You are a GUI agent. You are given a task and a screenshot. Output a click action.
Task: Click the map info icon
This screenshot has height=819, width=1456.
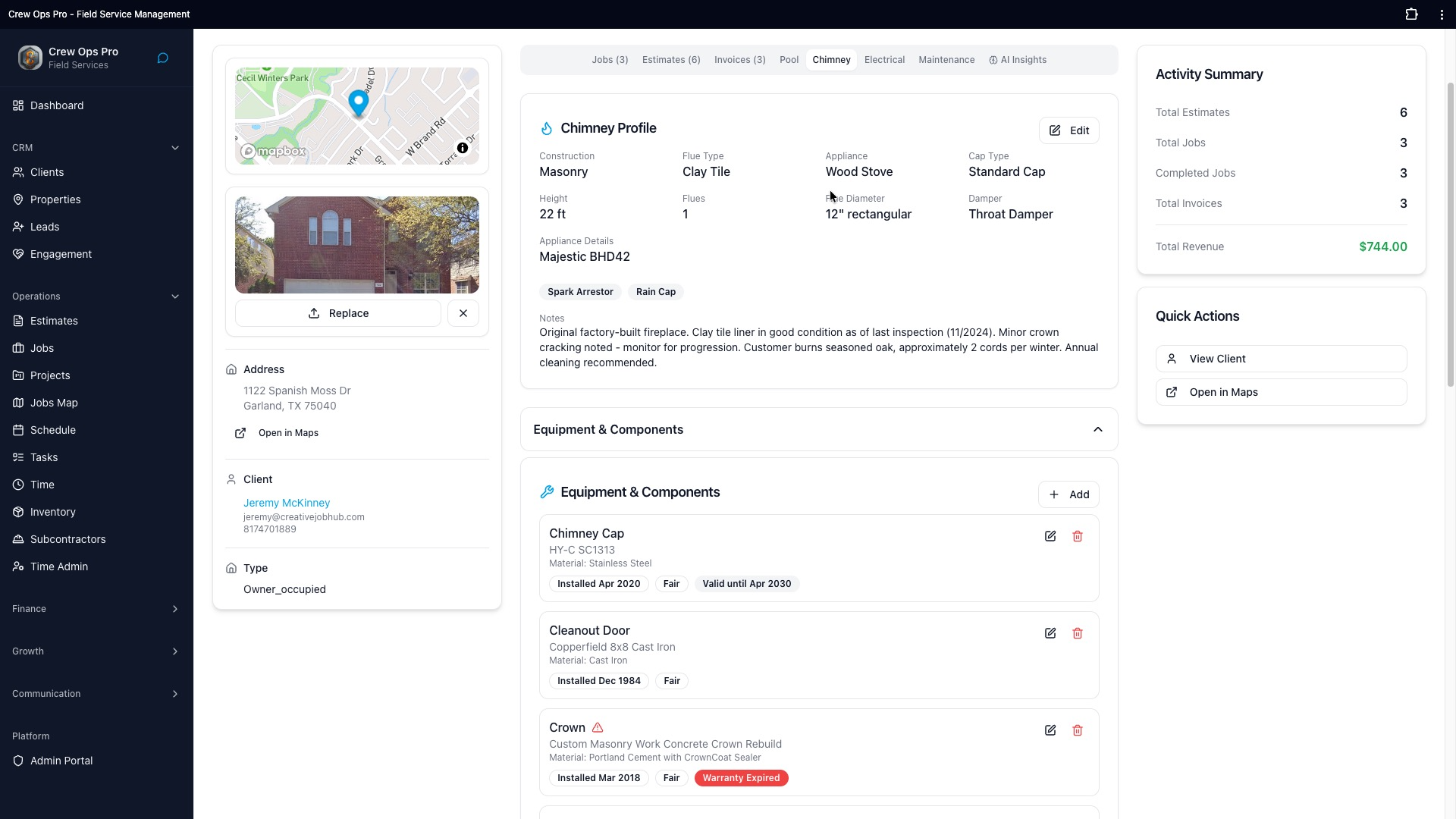coord(463,148)
